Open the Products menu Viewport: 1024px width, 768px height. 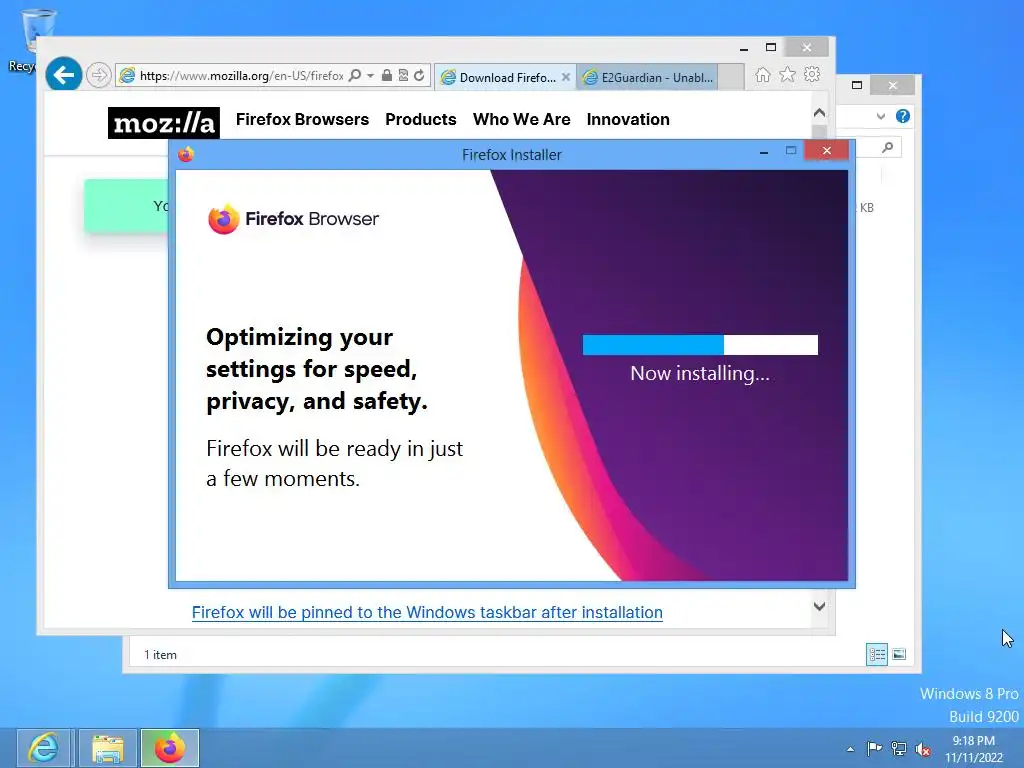click(421, 120)
